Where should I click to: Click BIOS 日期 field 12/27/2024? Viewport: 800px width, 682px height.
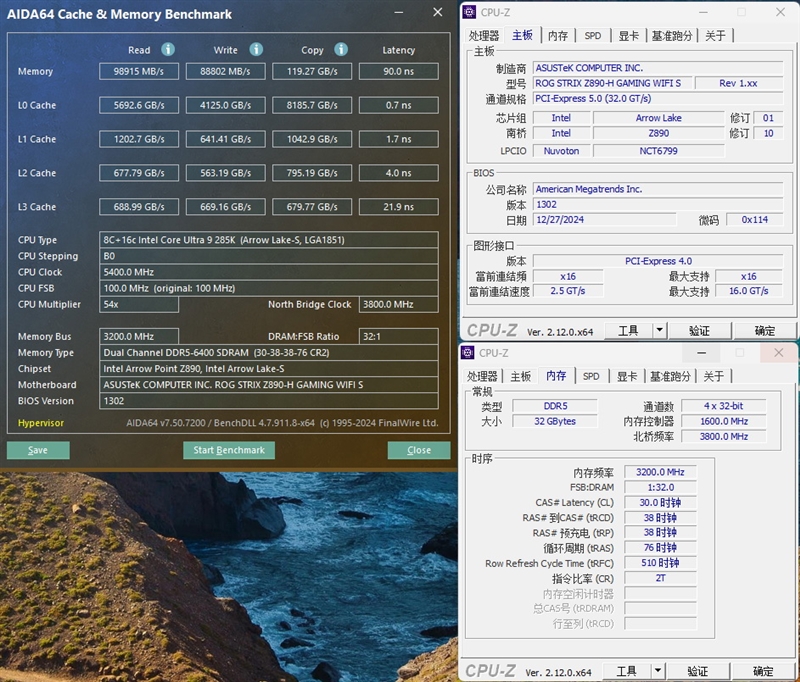(x=605, y=220)
